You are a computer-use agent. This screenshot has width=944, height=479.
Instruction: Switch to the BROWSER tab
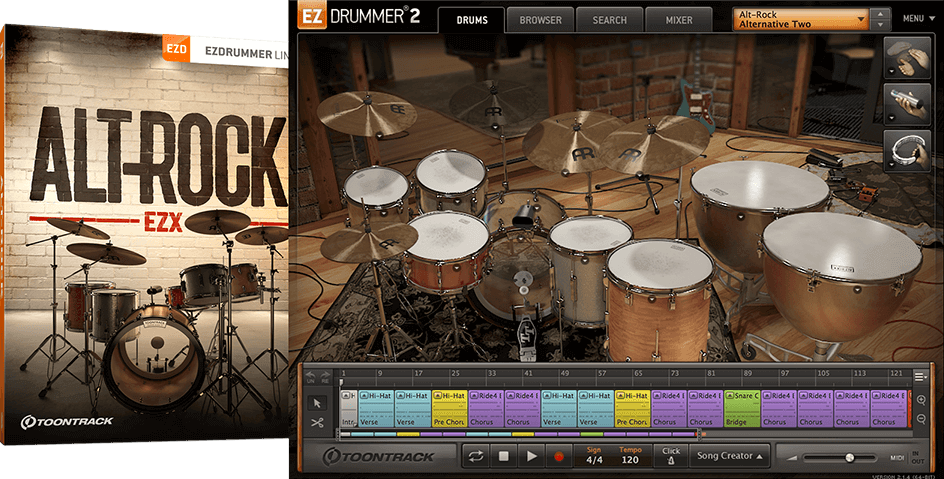point(541,20)
